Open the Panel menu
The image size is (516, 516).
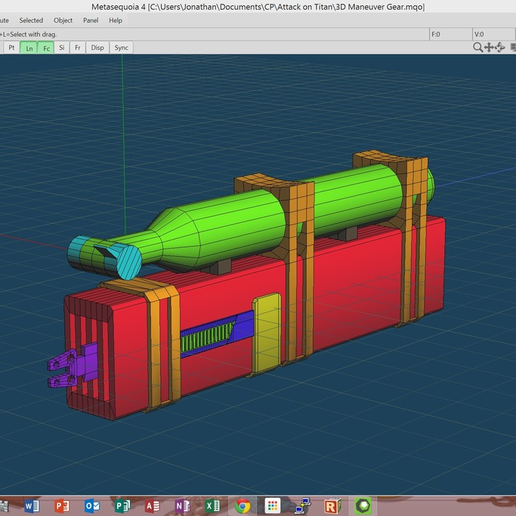pyautogui.click(x=90, y=20)
